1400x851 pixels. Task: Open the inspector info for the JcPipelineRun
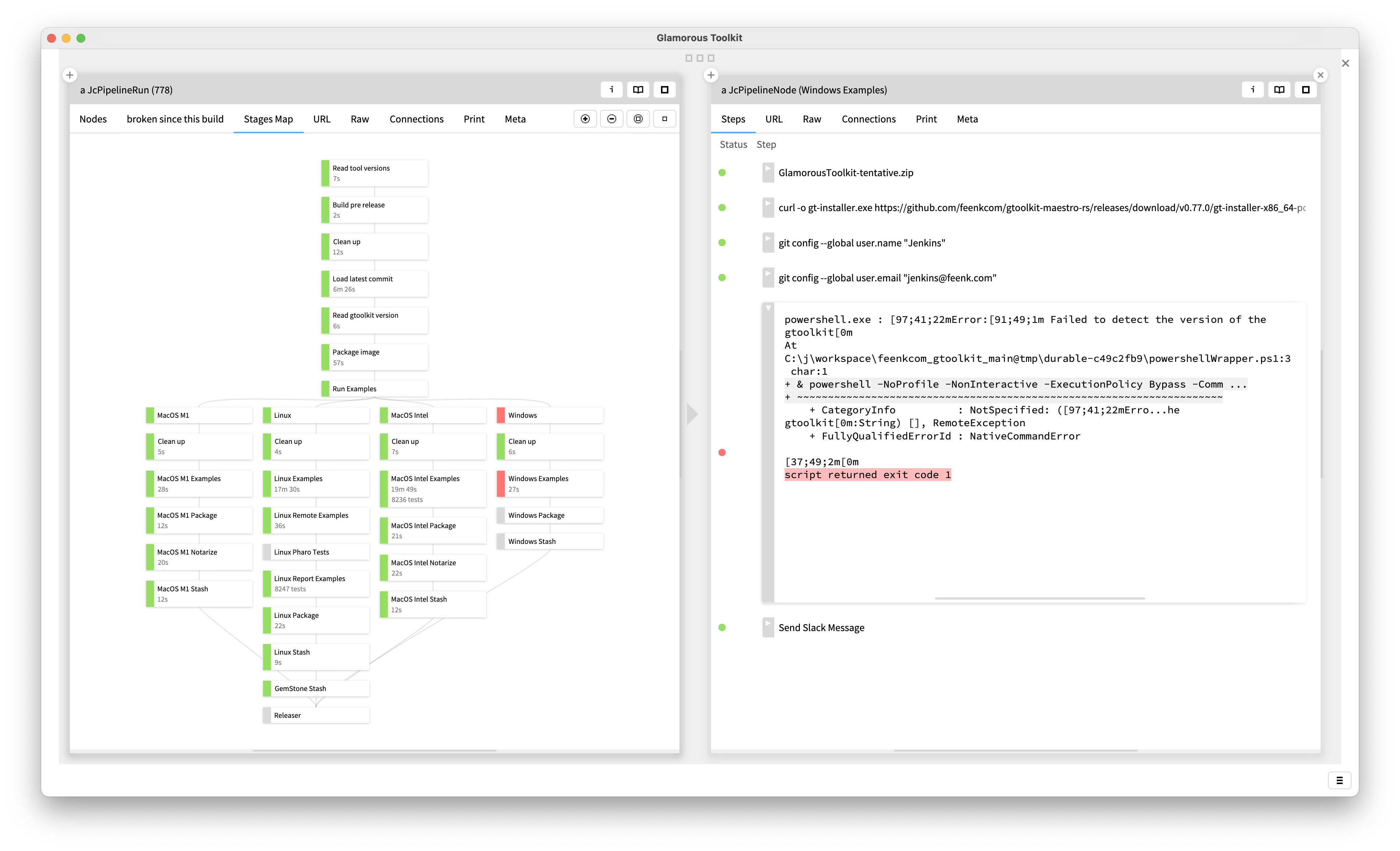click(612, 89)
